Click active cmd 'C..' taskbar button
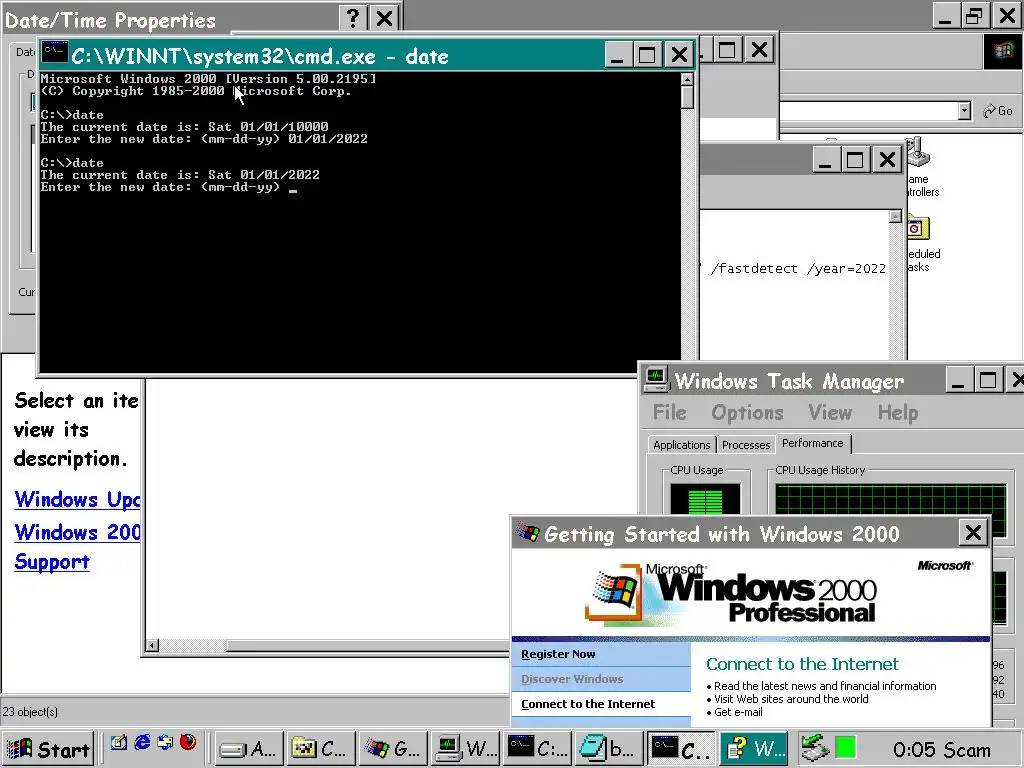1024x768 pixels. click(x=680, y=748)
